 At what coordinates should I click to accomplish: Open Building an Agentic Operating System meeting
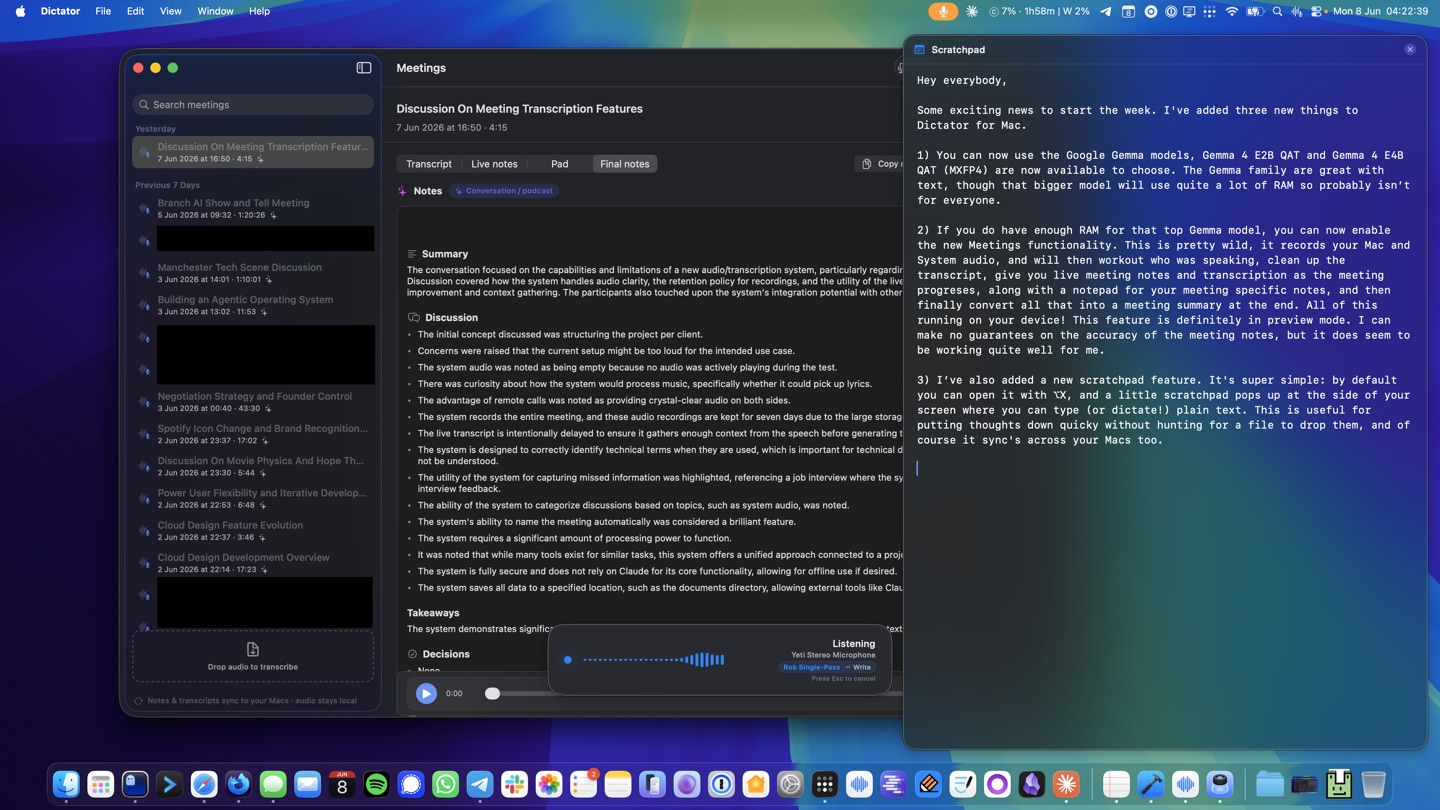253,305
